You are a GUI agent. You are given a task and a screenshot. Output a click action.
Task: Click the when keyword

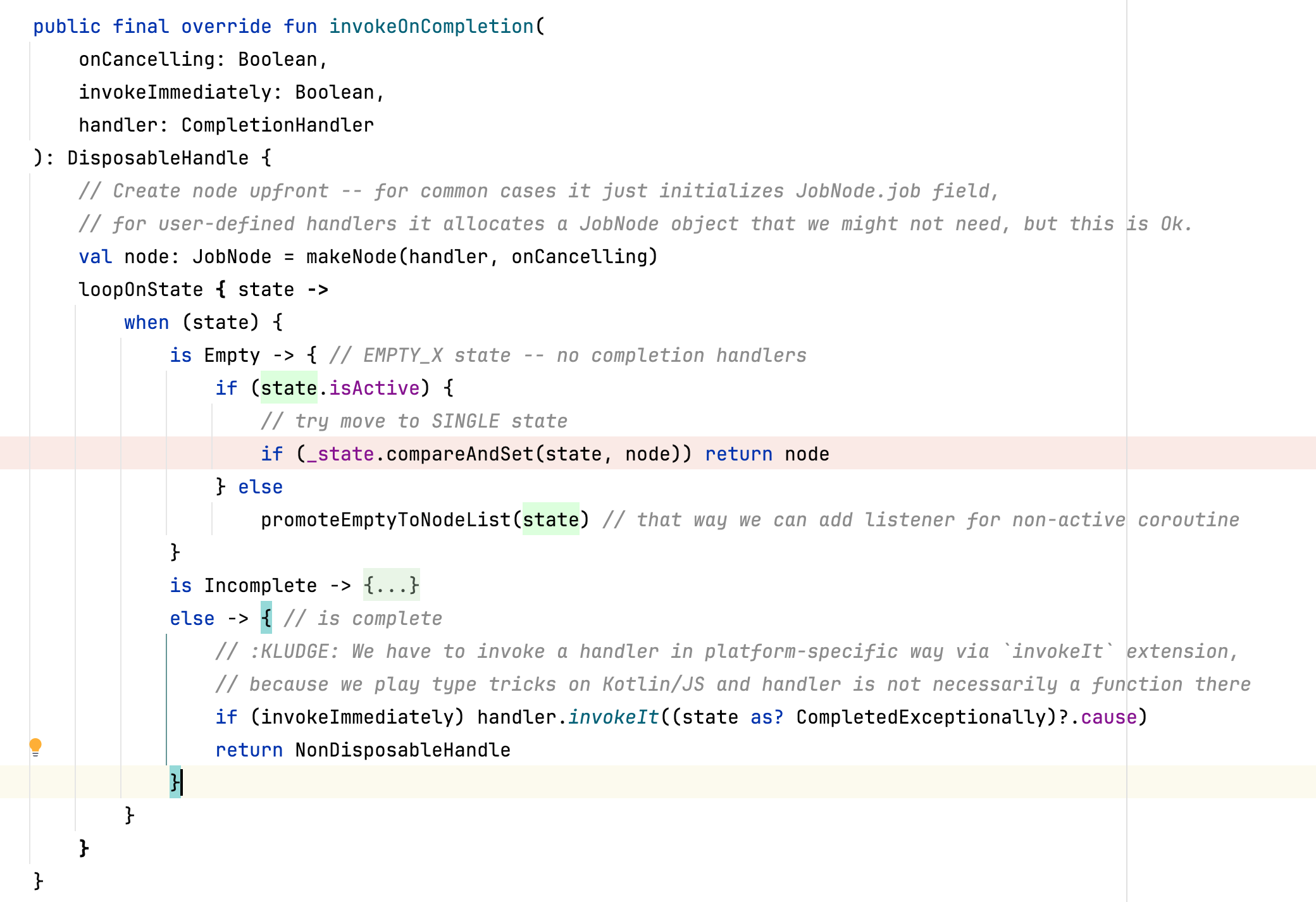point(146,323)
